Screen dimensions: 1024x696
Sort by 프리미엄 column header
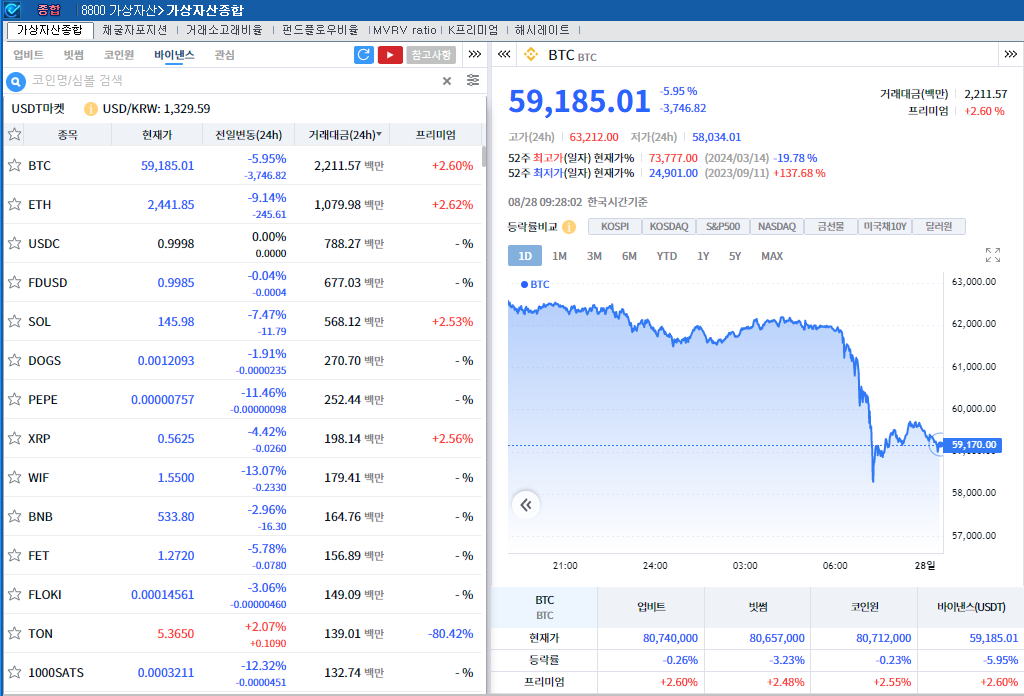point(436,134)
